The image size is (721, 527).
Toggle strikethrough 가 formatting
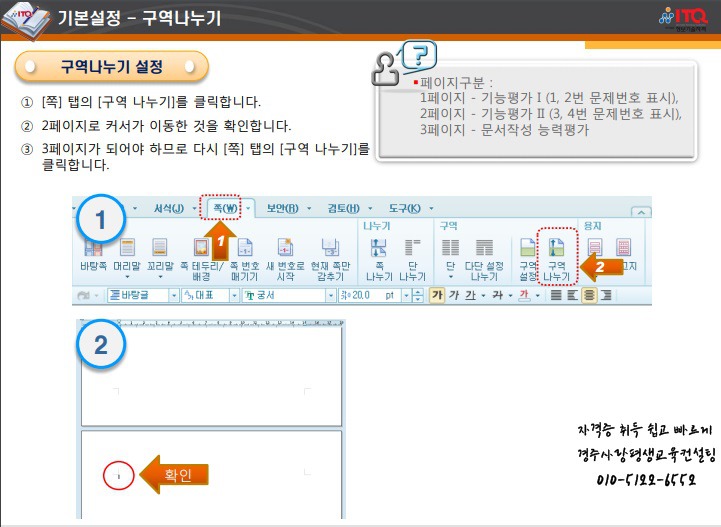click(x=498, y=295)
